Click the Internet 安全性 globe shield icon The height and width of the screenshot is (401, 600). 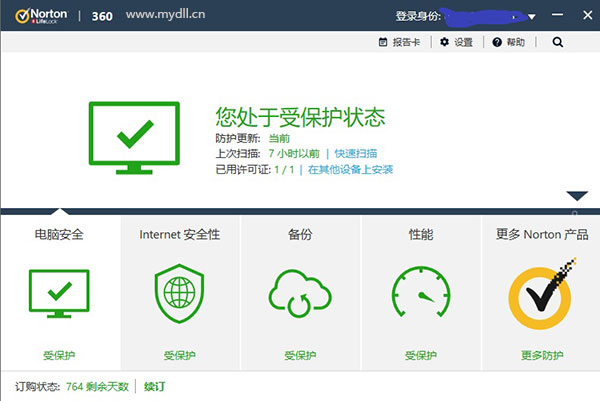coord(179,293)
